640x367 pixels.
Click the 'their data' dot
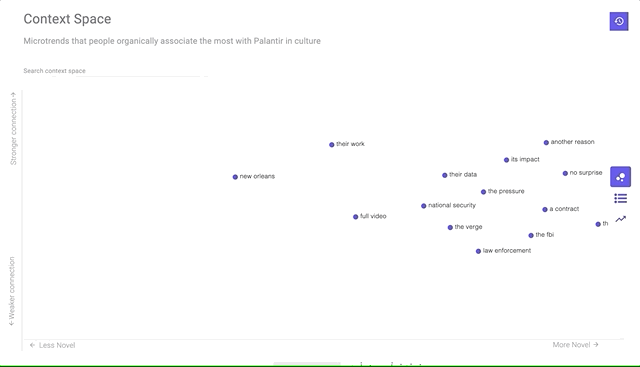click(444, 175)
